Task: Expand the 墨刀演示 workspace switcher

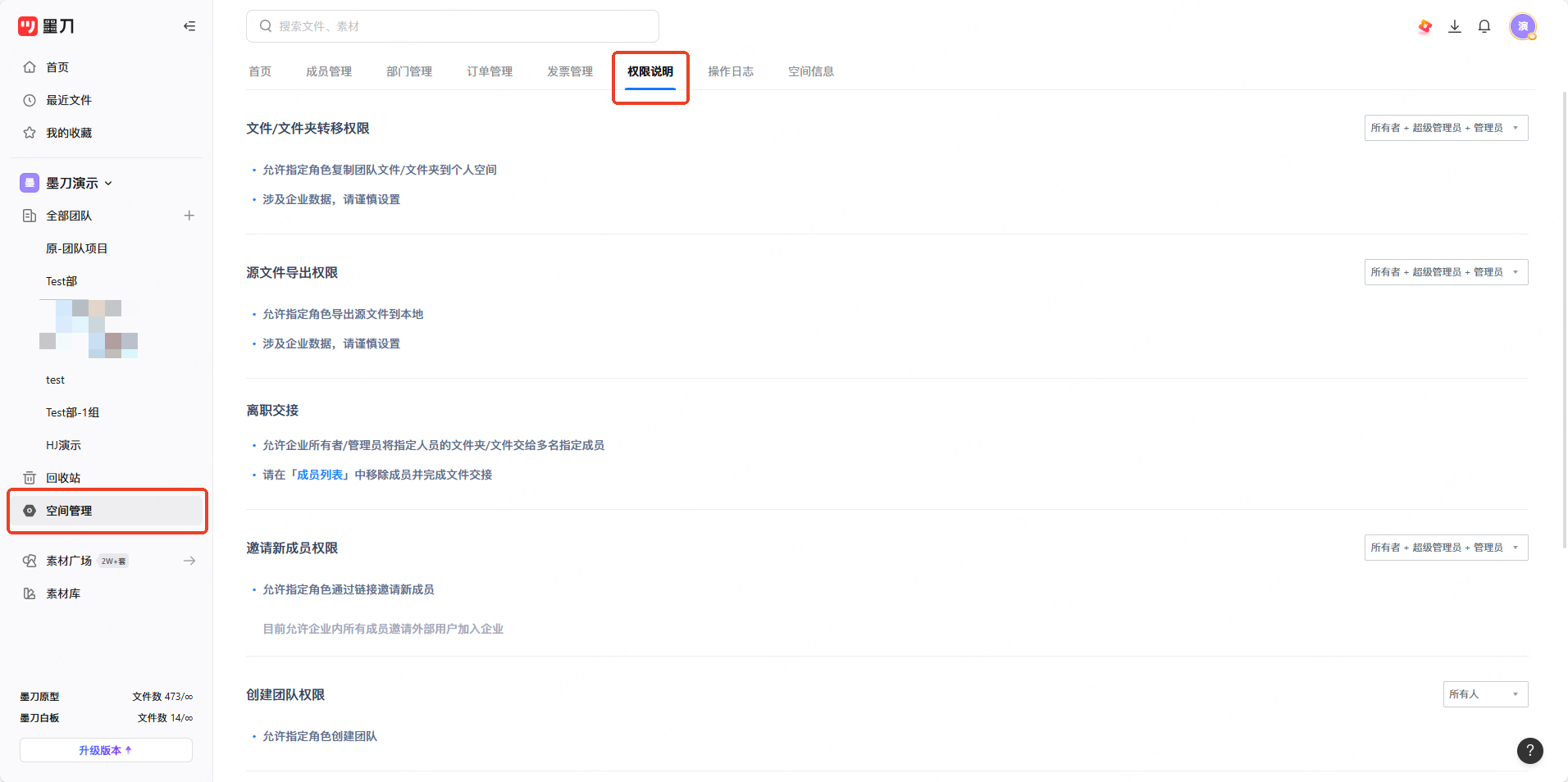Action: tap(67, 183)
